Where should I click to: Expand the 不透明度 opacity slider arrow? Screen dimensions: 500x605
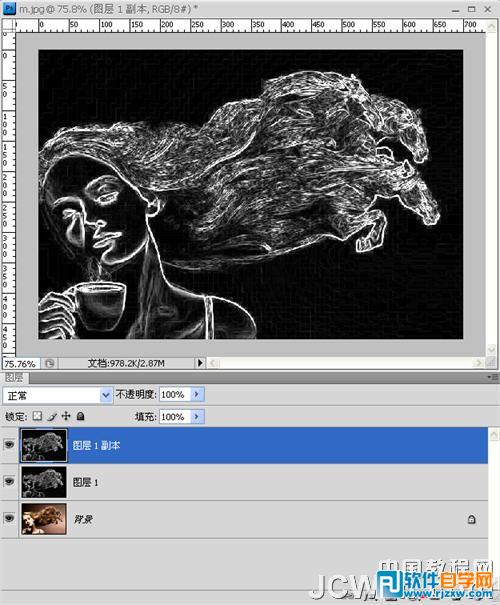point(197,394)
